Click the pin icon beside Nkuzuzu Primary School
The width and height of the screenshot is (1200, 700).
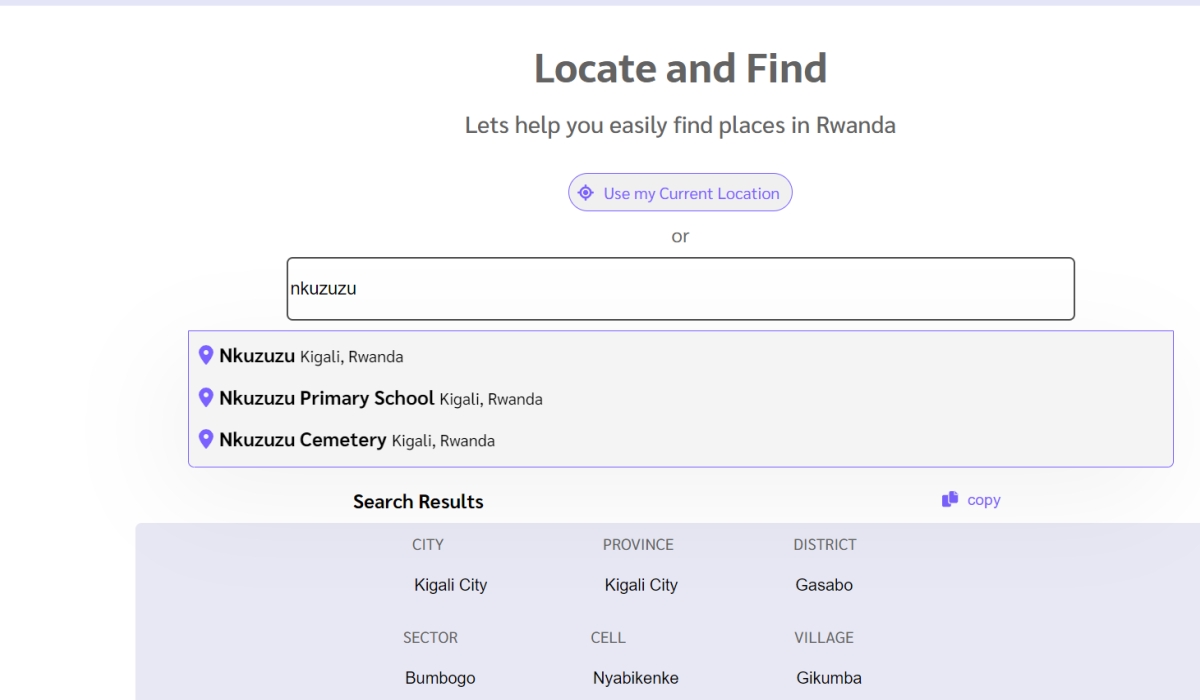tap(206, 398)
